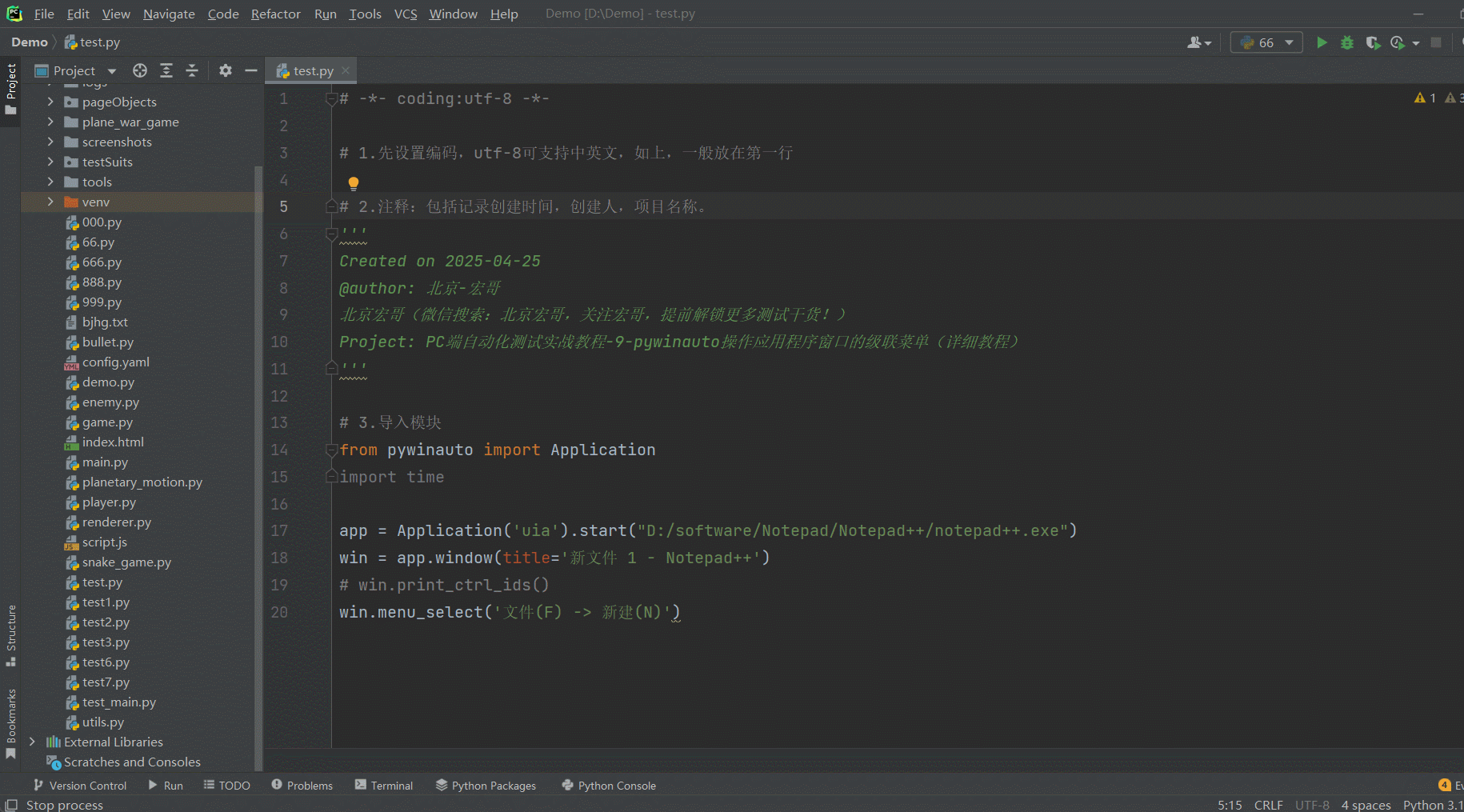This screenshot has width=1464, height=812.
Task: Open Python Console at bottom
Action: click(609, 786)
